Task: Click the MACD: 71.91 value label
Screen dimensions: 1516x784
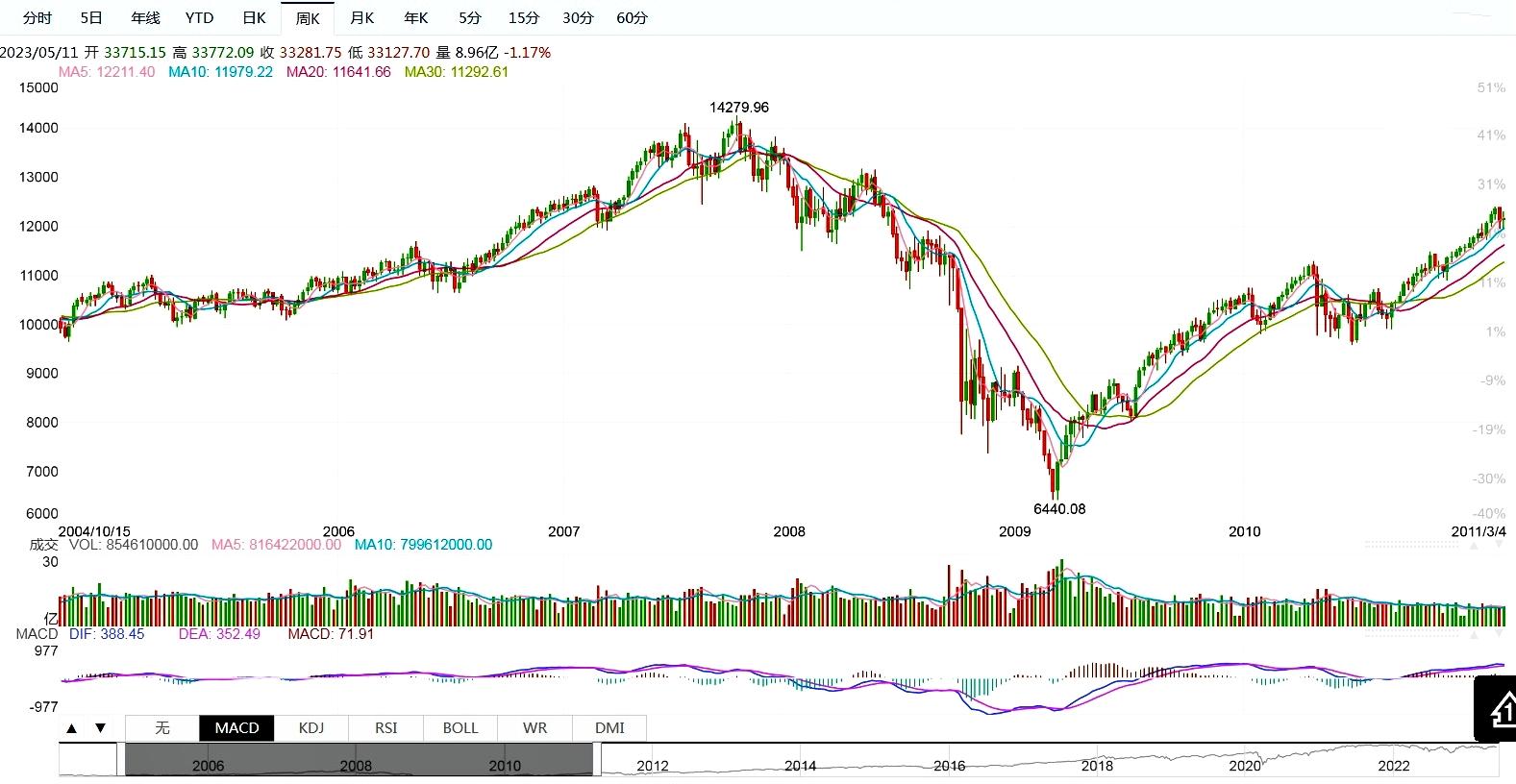Action: 331,634
